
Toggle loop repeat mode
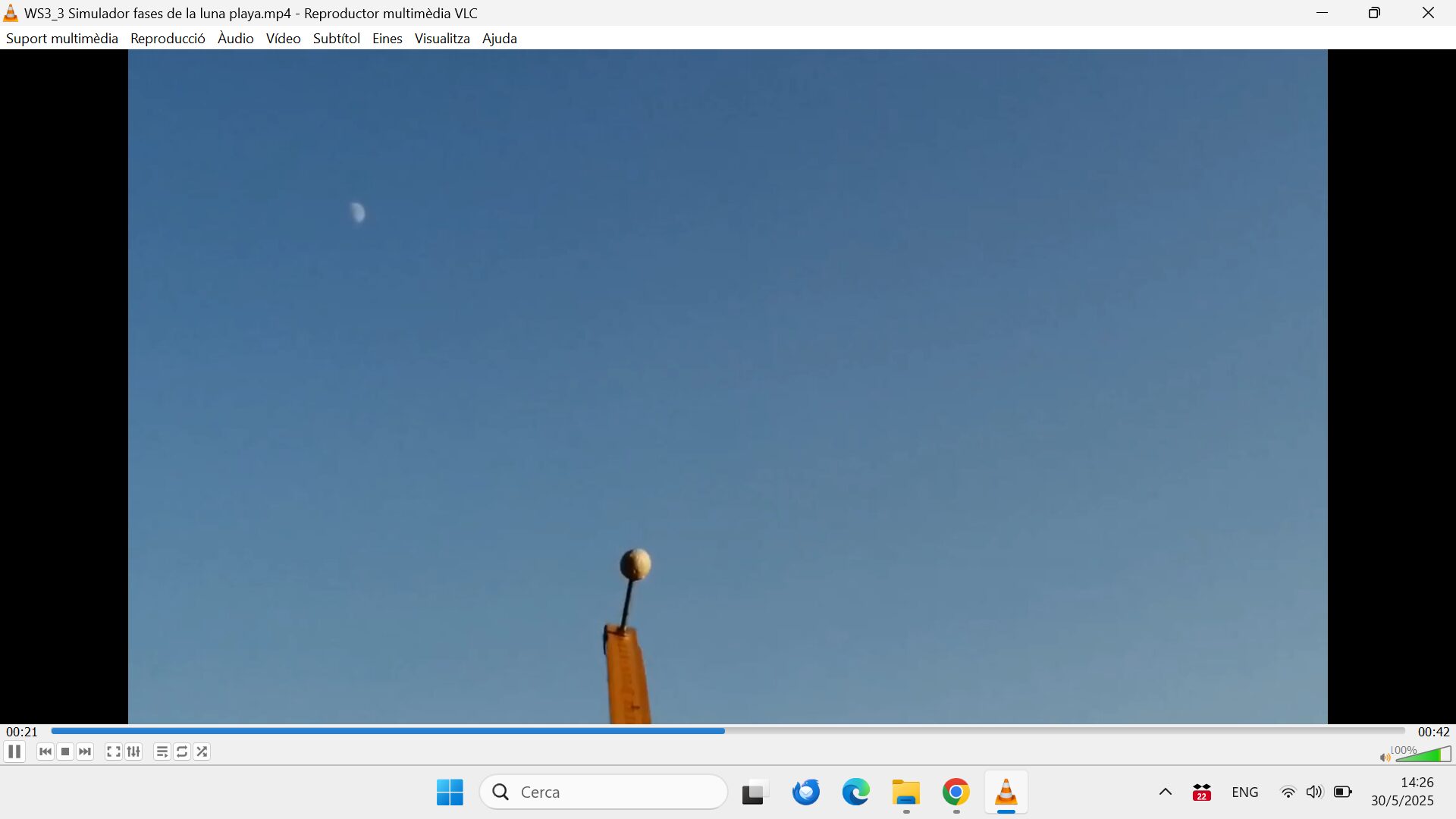[x=182, y=752]
